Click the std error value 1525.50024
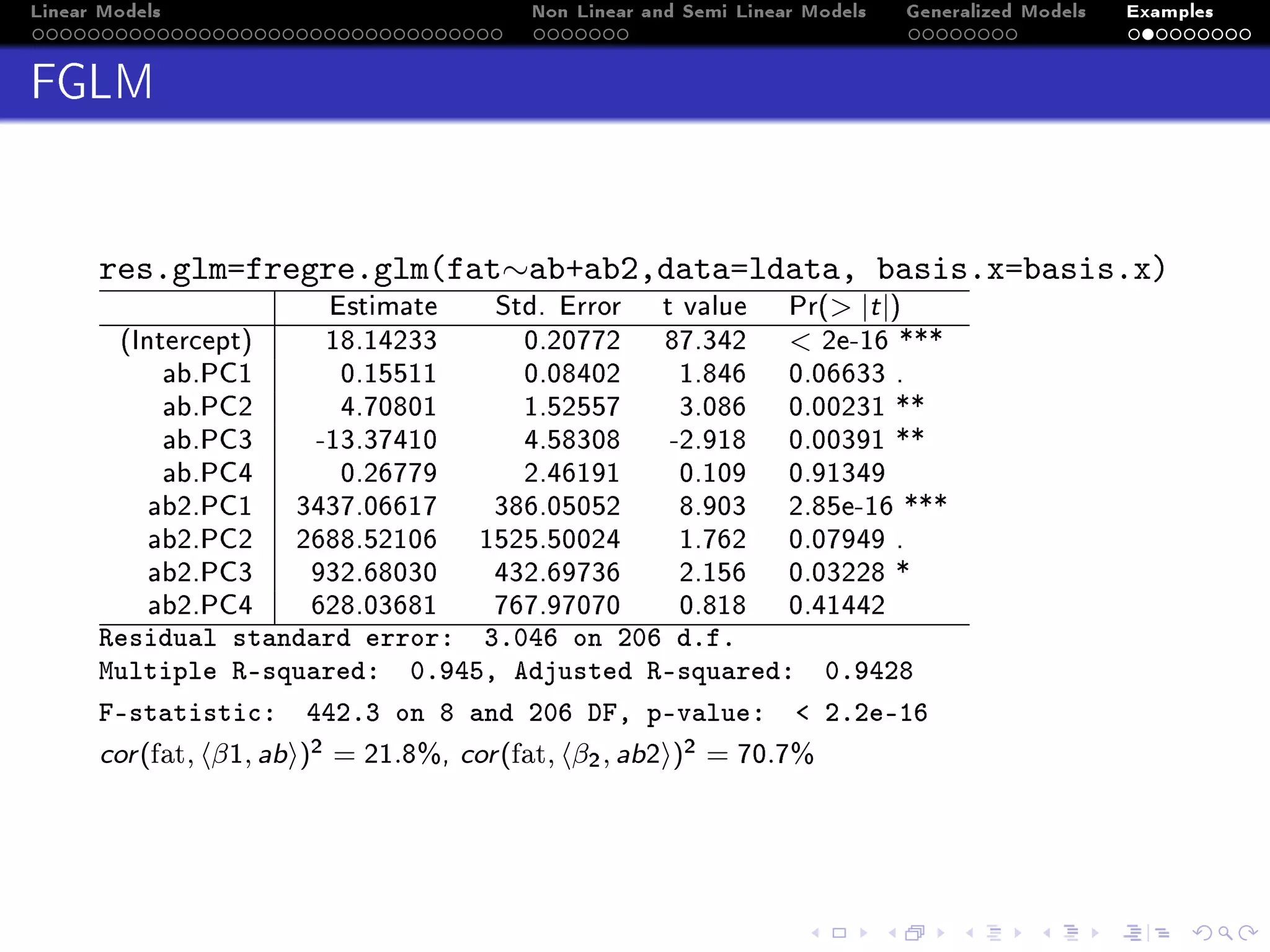 click(x=550, y=539)
